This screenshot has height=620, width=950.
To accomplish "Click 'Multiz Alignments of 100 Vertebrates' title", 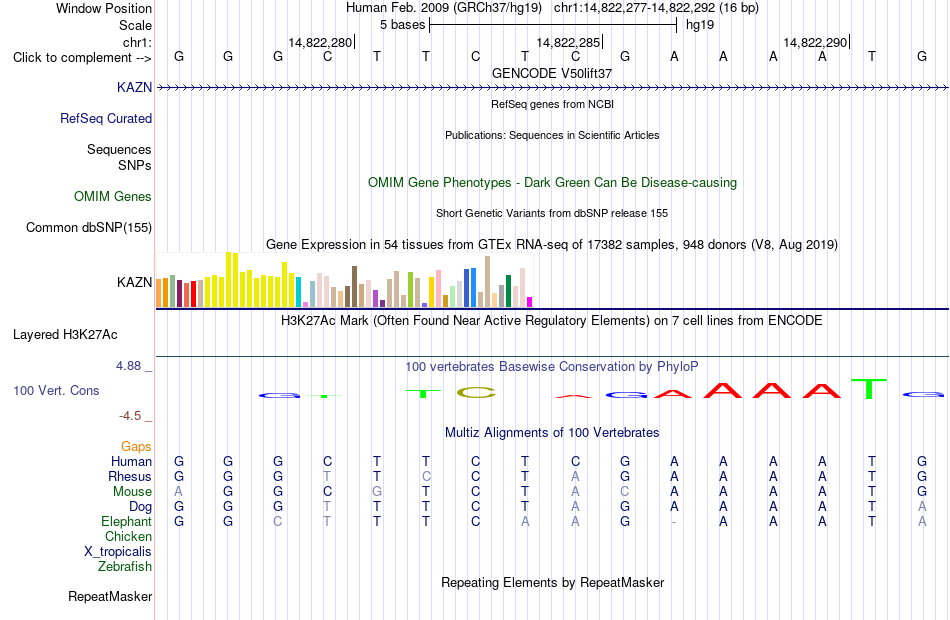I will [x=552, y=433].
